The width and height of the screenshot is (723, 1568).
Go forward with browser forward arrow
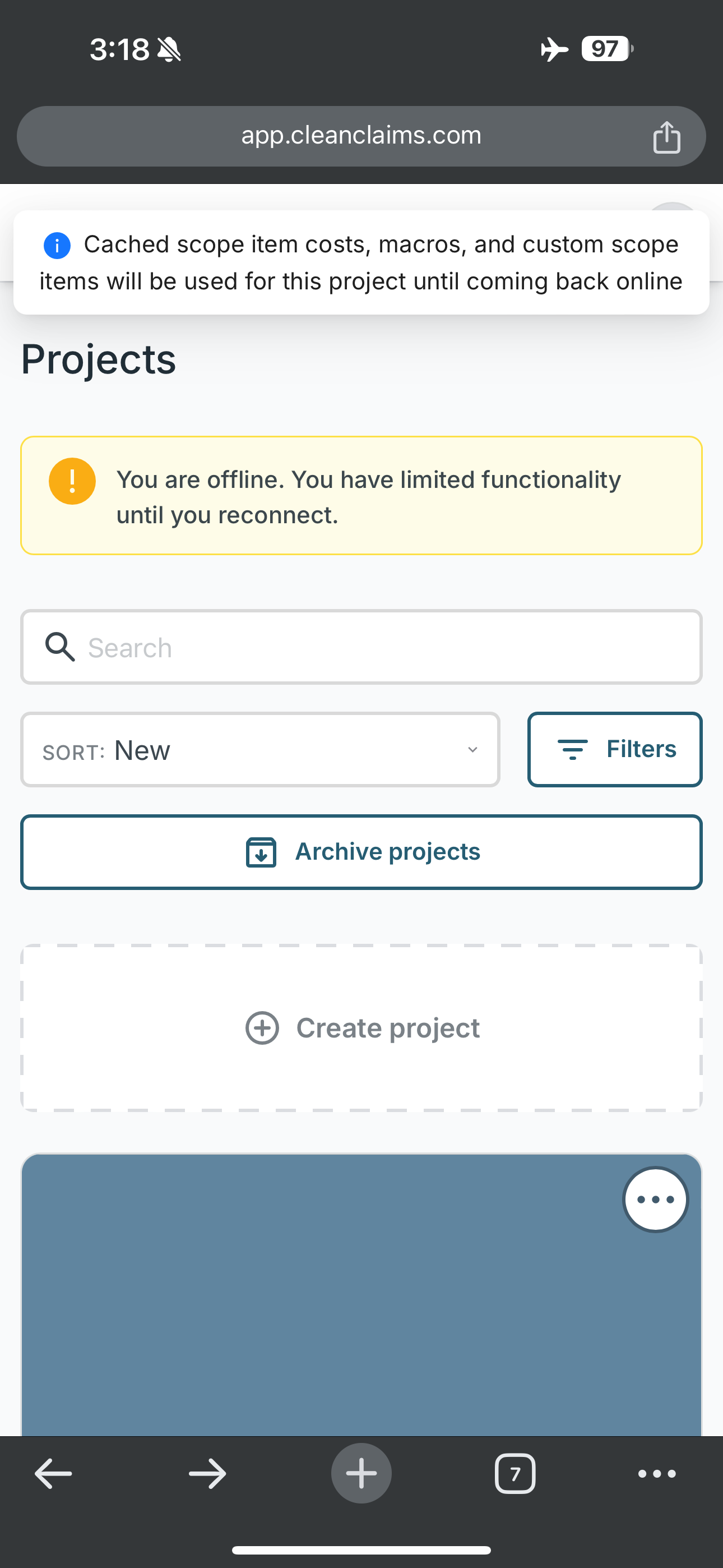pos(207,1474)
